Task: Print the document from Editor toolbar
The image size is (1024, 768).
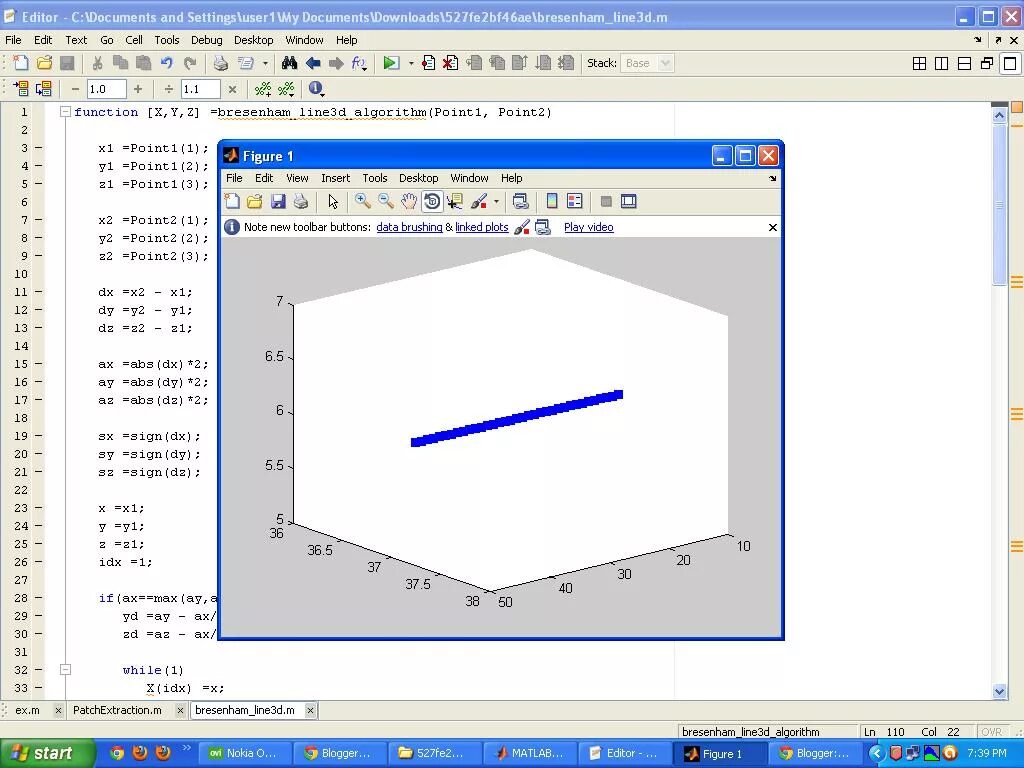Action: pos(221,63)
